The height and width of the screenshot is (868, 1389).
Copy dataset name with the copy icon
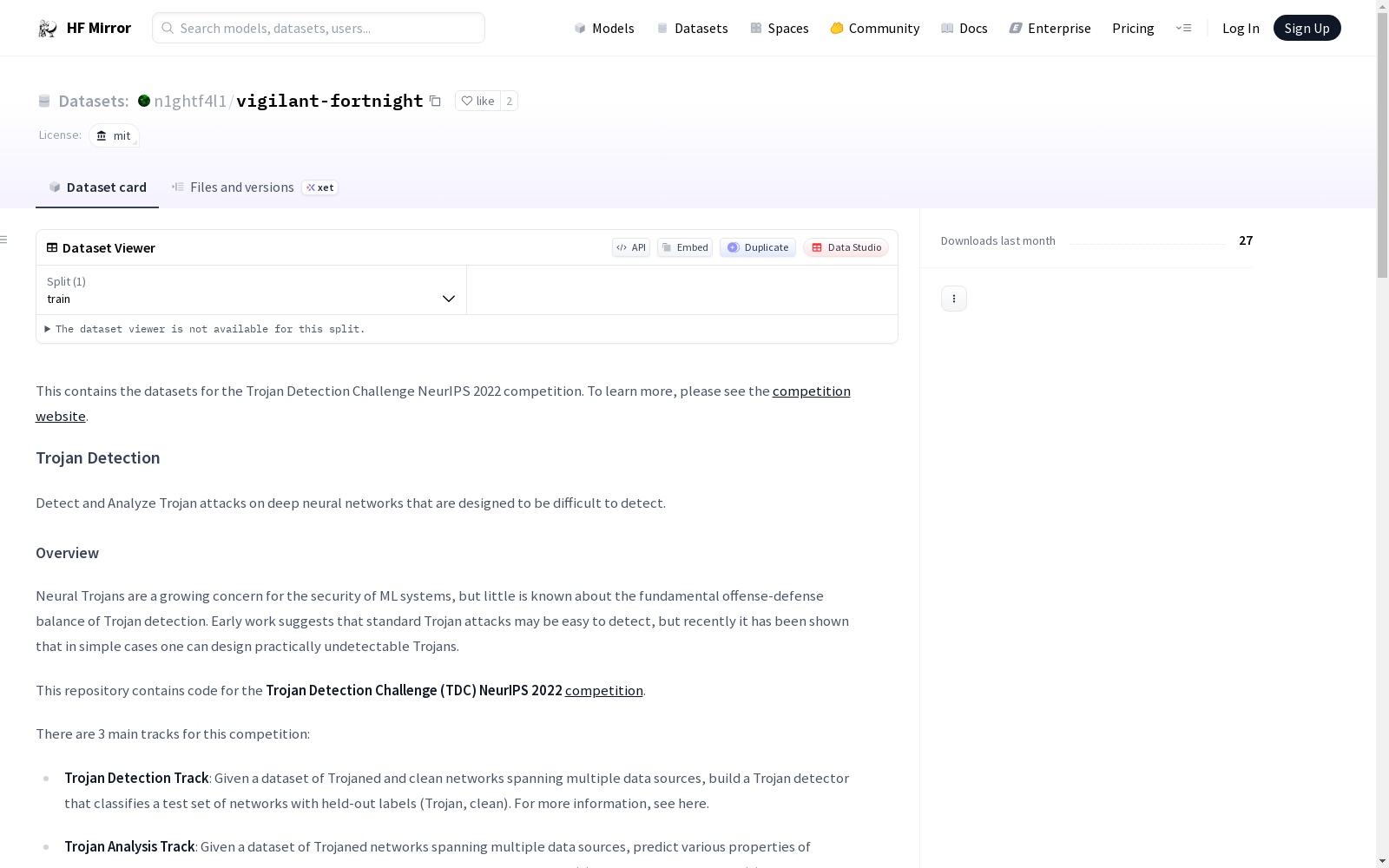[435, 101]
